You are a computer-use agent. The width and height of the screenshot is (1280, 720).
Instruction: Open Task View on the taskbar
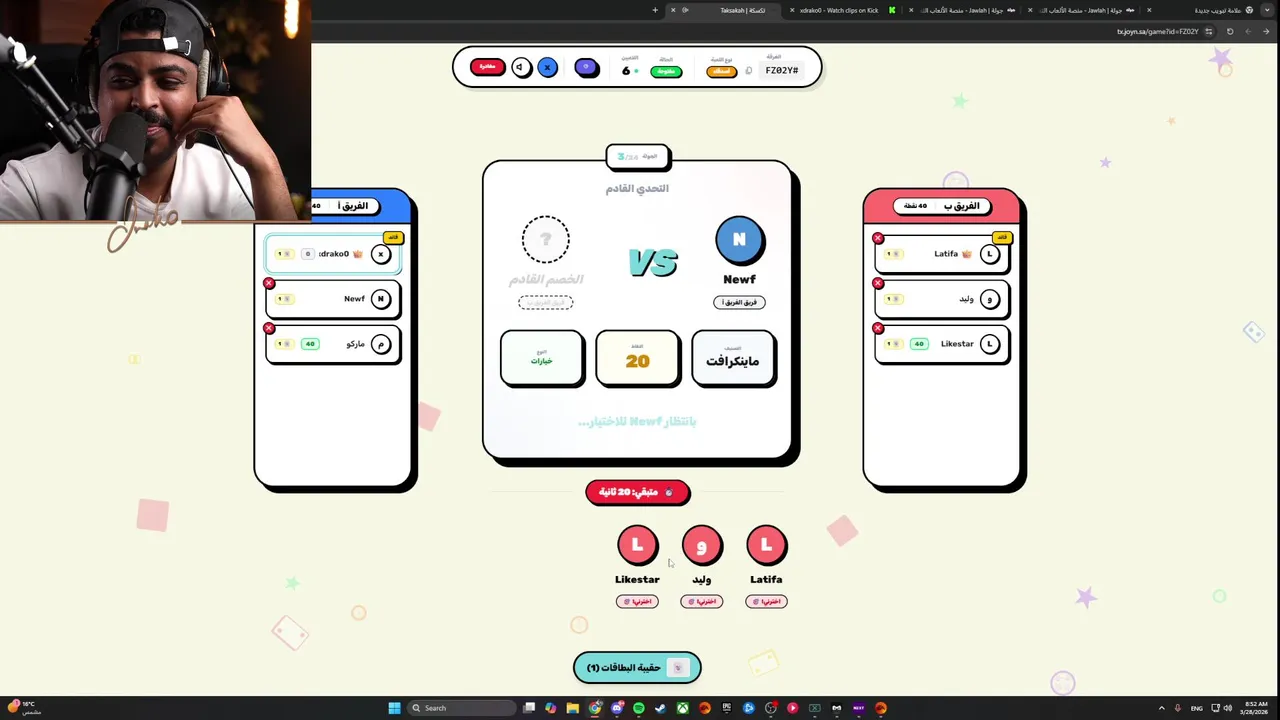(x=529, y=708)
